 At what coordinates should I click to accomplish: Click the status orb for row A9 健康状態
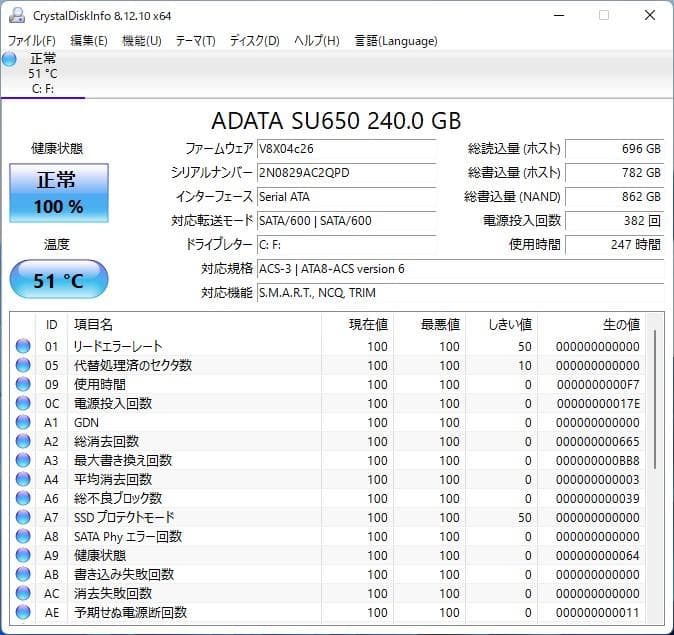coord(23,555)
